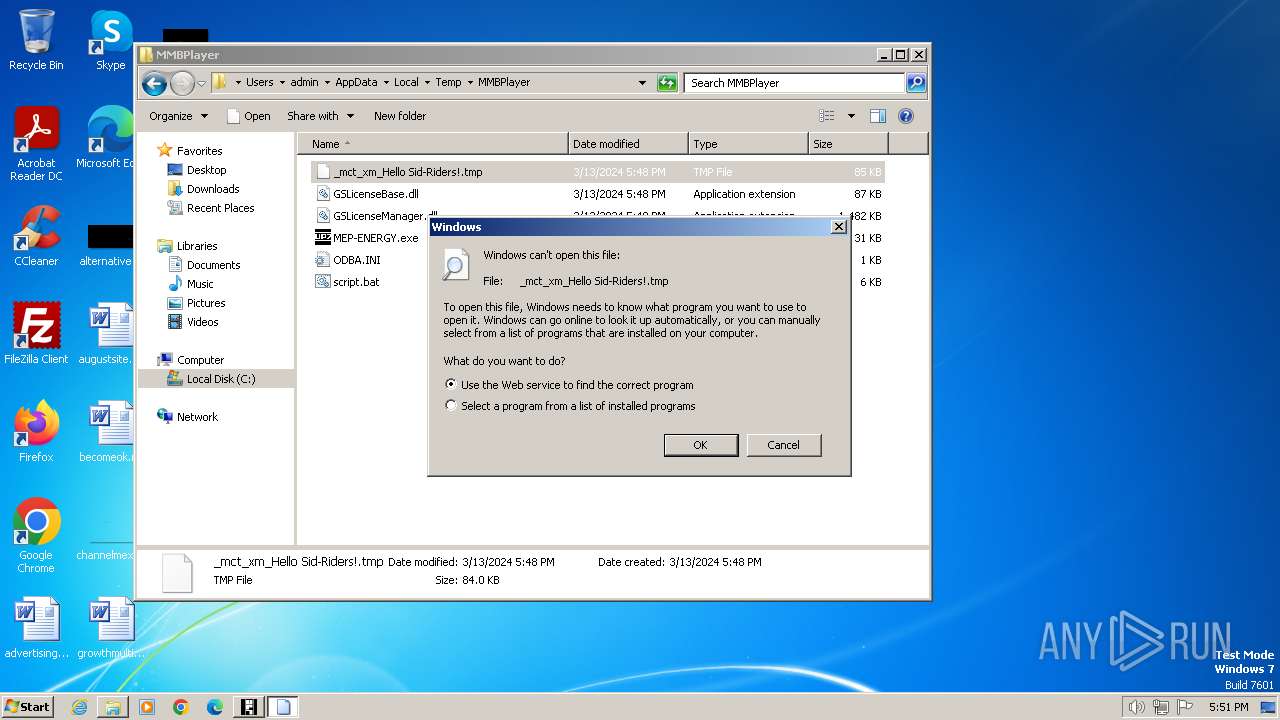Click the Explorer Back navigation arrow
This screenshot has width=1280, height=720.
point(154,83)
